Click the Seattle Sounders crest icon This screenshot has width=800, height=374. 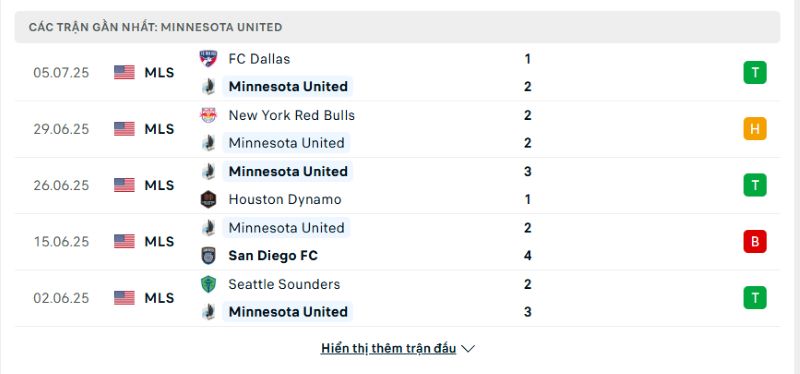pyautogui.click(x=208, y=284)
